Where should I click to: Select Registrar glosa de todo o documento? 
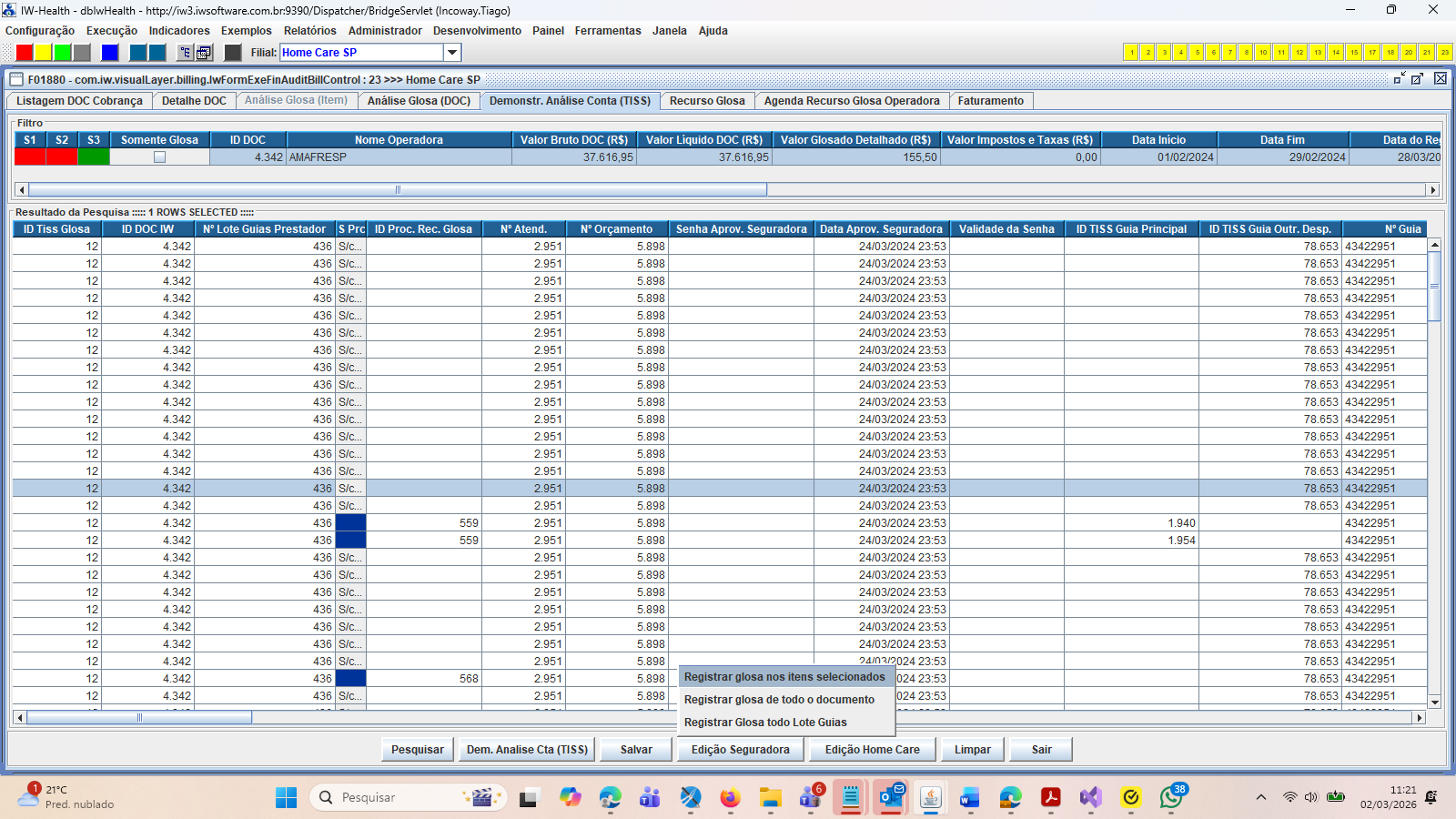[x=779, y=700]
